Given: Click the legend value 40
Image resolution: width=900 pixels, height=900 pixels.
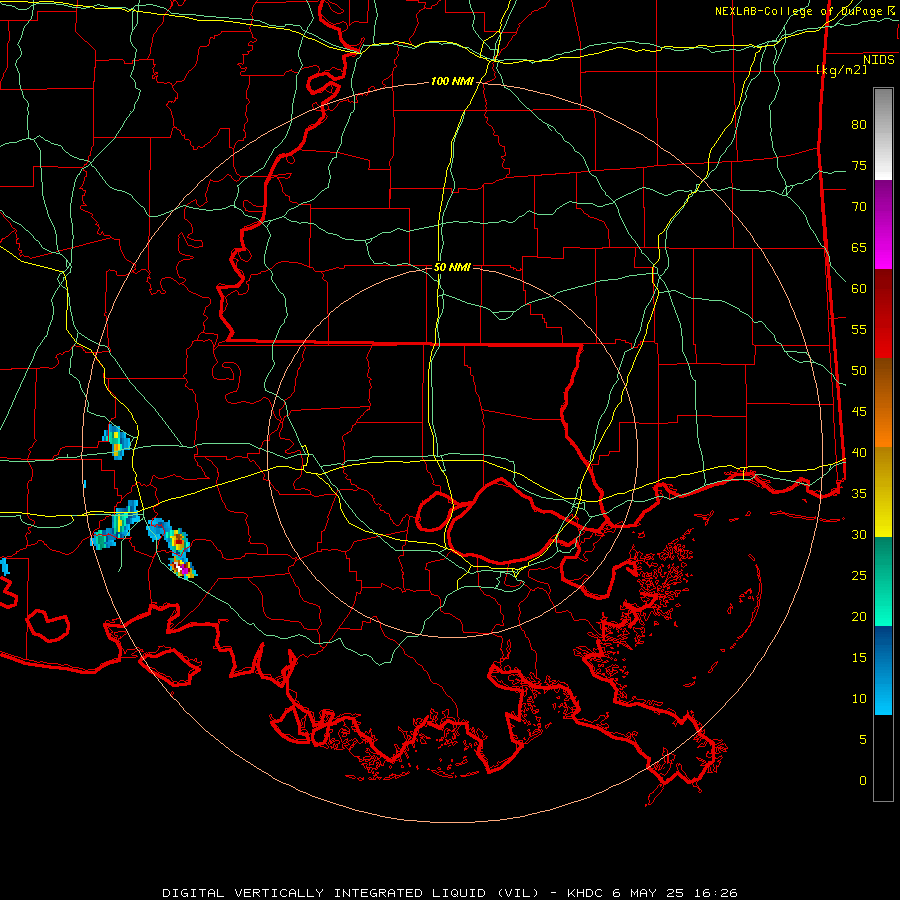Looking at the screenshot, I should point(859,453).
